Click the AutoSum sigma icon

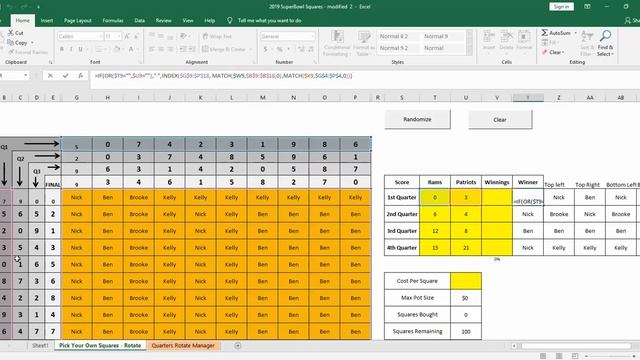[x=544, y=33]
